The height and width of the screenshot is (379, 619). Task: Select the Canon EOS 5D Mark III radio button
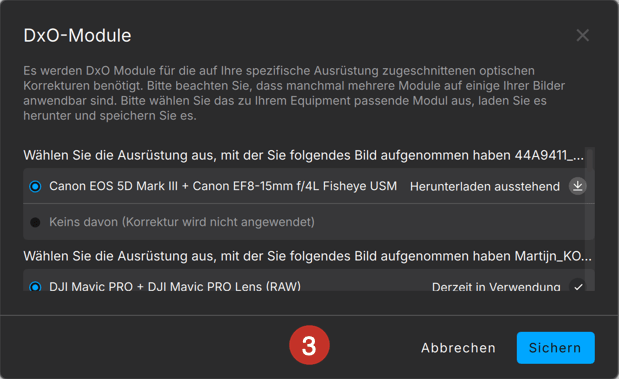(35, 186)
